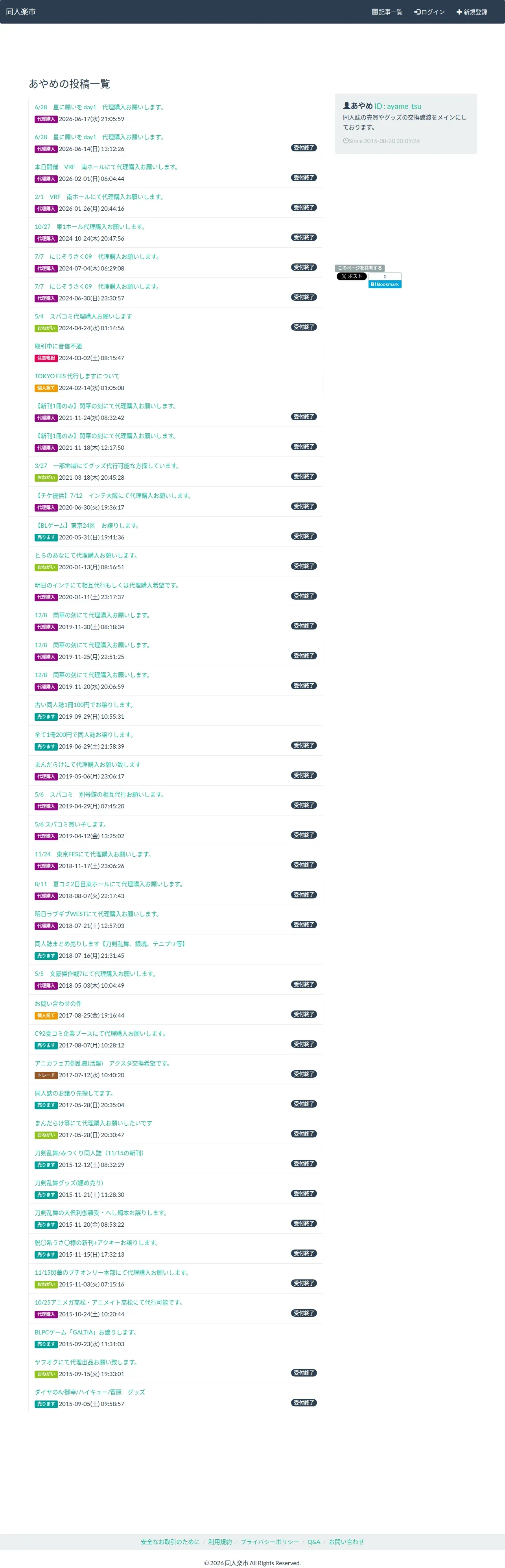
Task: Open the 新規登録 sign-up page
Action: click(x=472, y=12)
